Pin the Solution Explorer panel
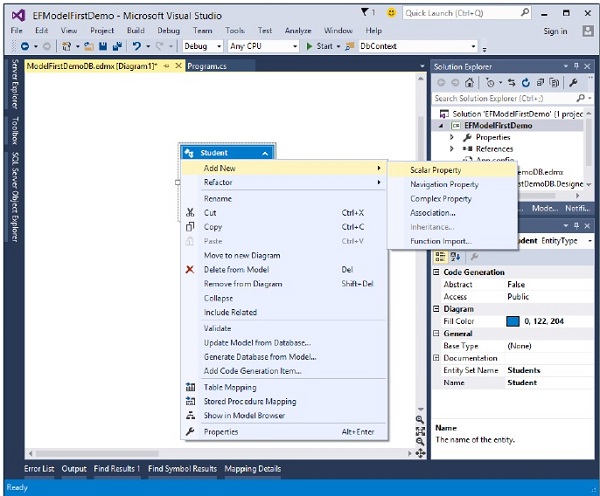Screen dimensions: 600x496 576,66
